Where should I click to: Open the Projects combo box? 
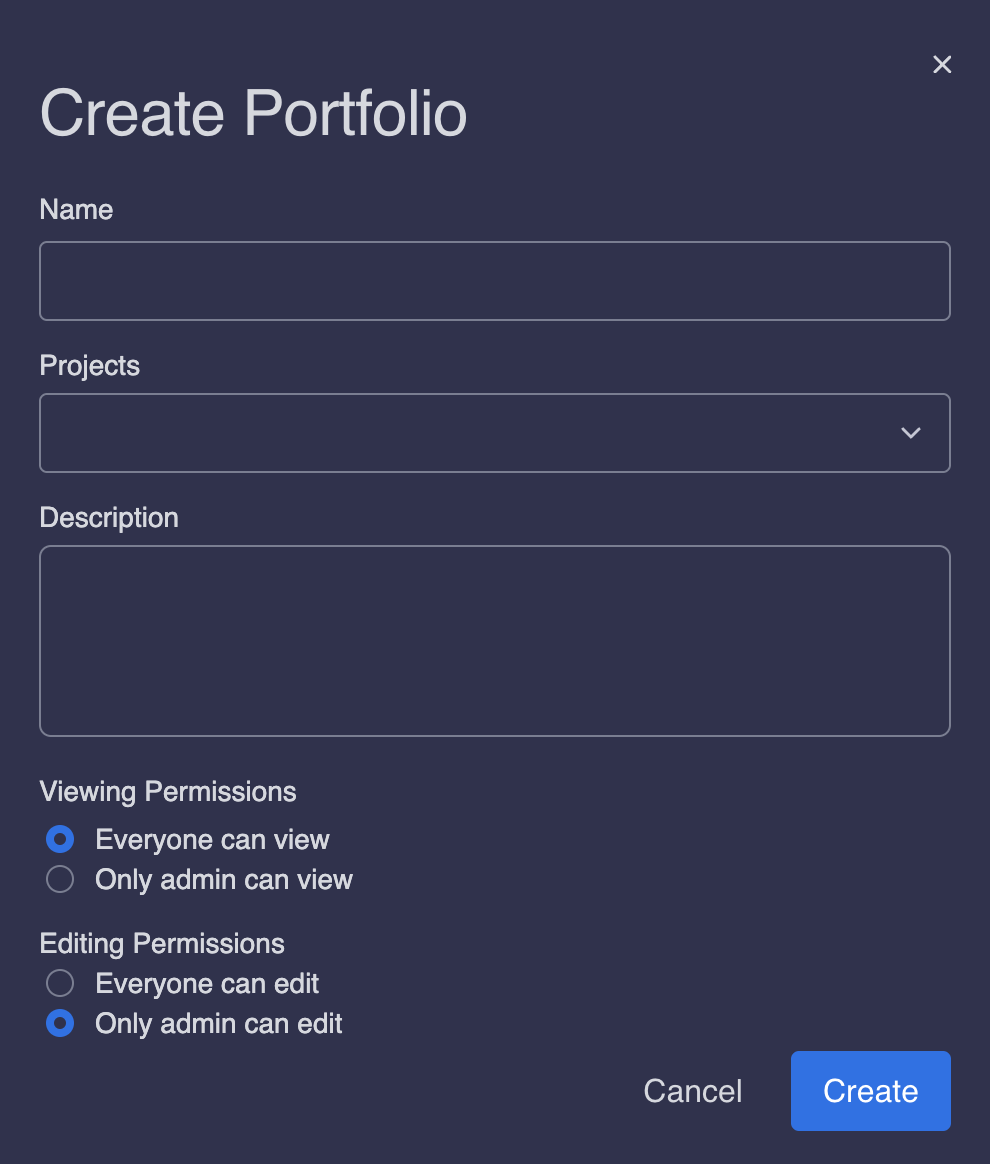pyautogui.click(x=495, y=432)
